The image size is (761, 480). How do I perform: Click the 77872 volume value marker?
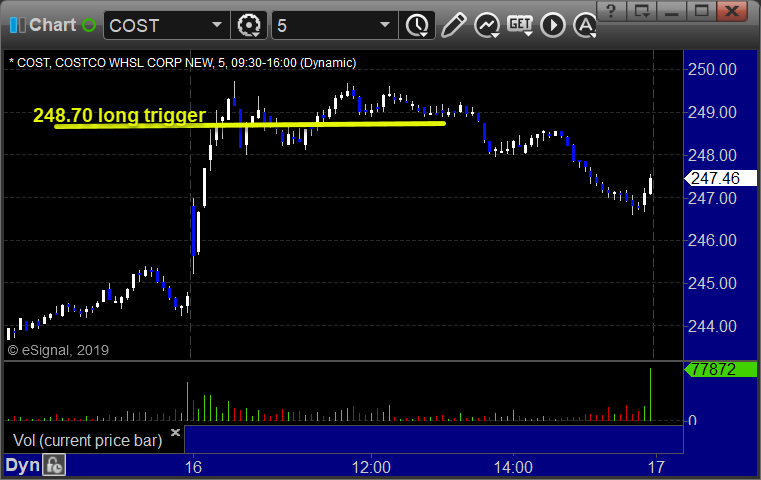coord(720,369)
